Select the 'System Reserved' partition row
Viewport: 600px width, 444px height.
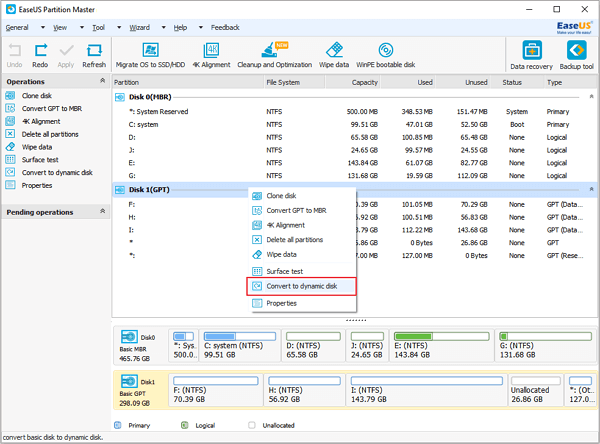click(354, 112)
